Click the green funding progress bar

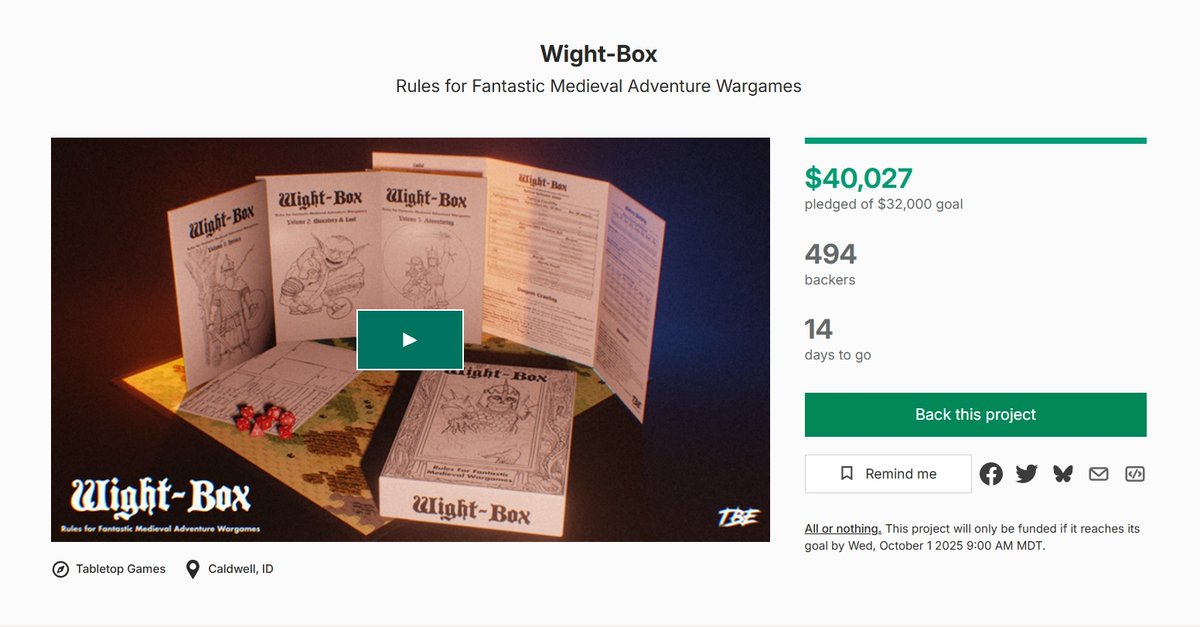coord(975,141)
